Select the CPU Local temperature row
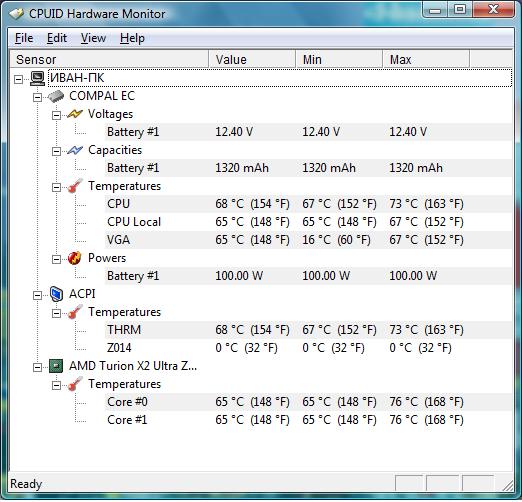 coord(308,222)
